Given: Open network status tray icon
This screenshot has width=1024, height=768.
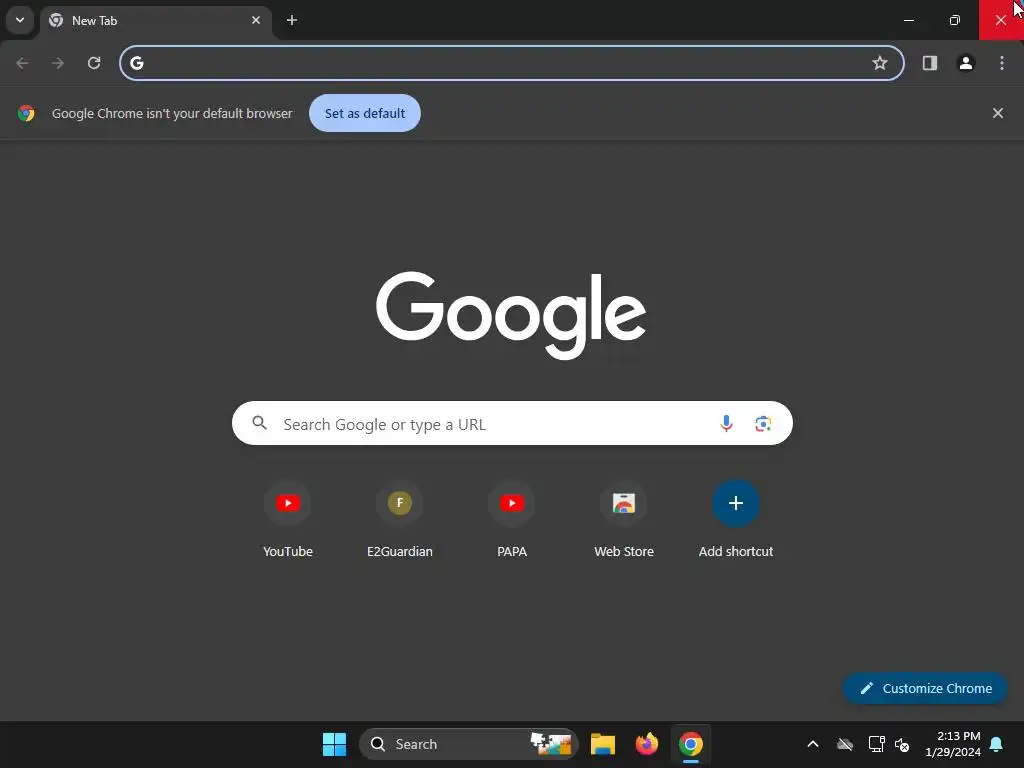Looking at the screenshot, I should click(876, 744).
